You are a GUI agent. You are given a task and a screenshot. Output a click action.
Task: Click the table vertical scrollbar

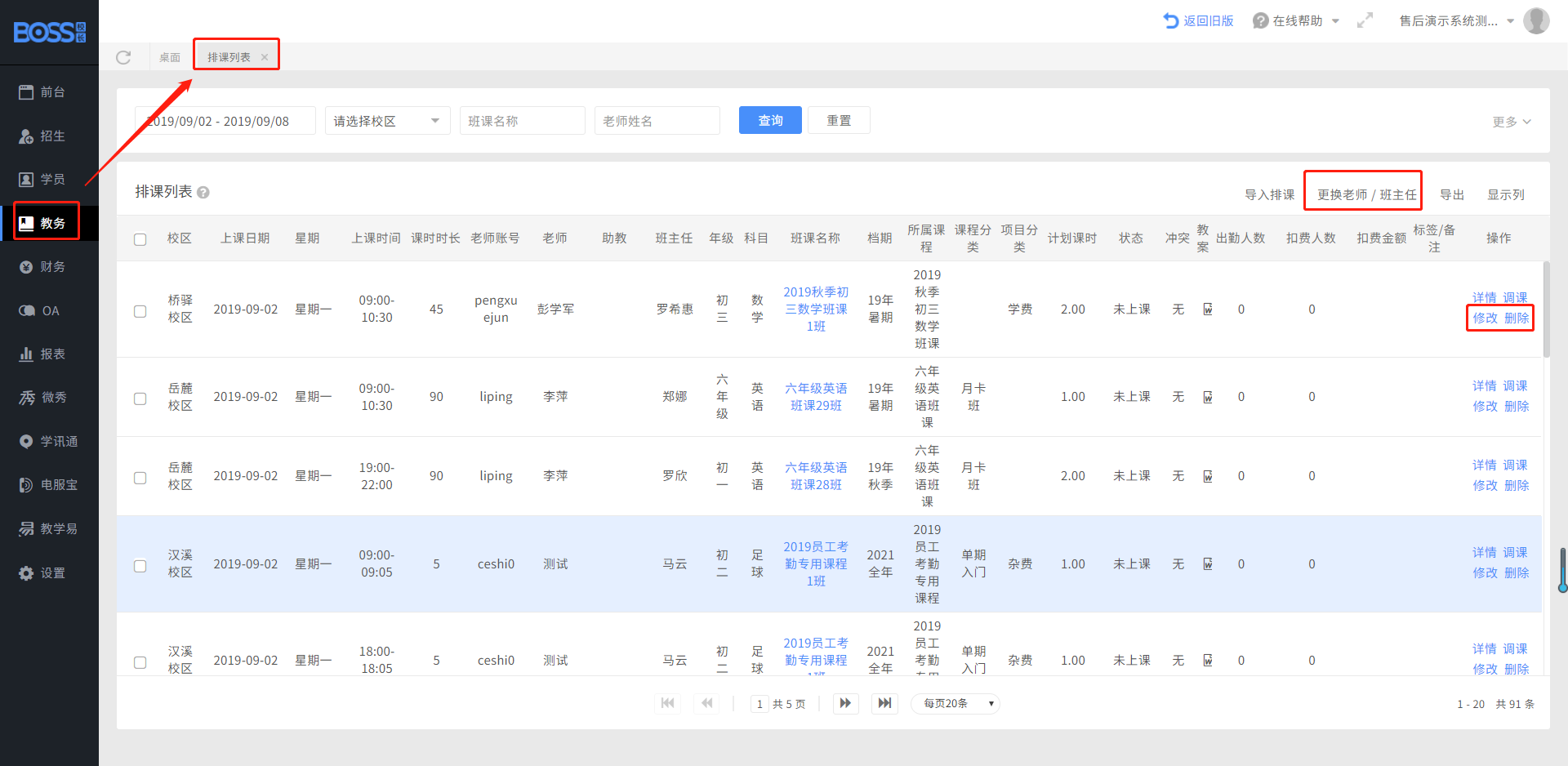coord(1546,310)
